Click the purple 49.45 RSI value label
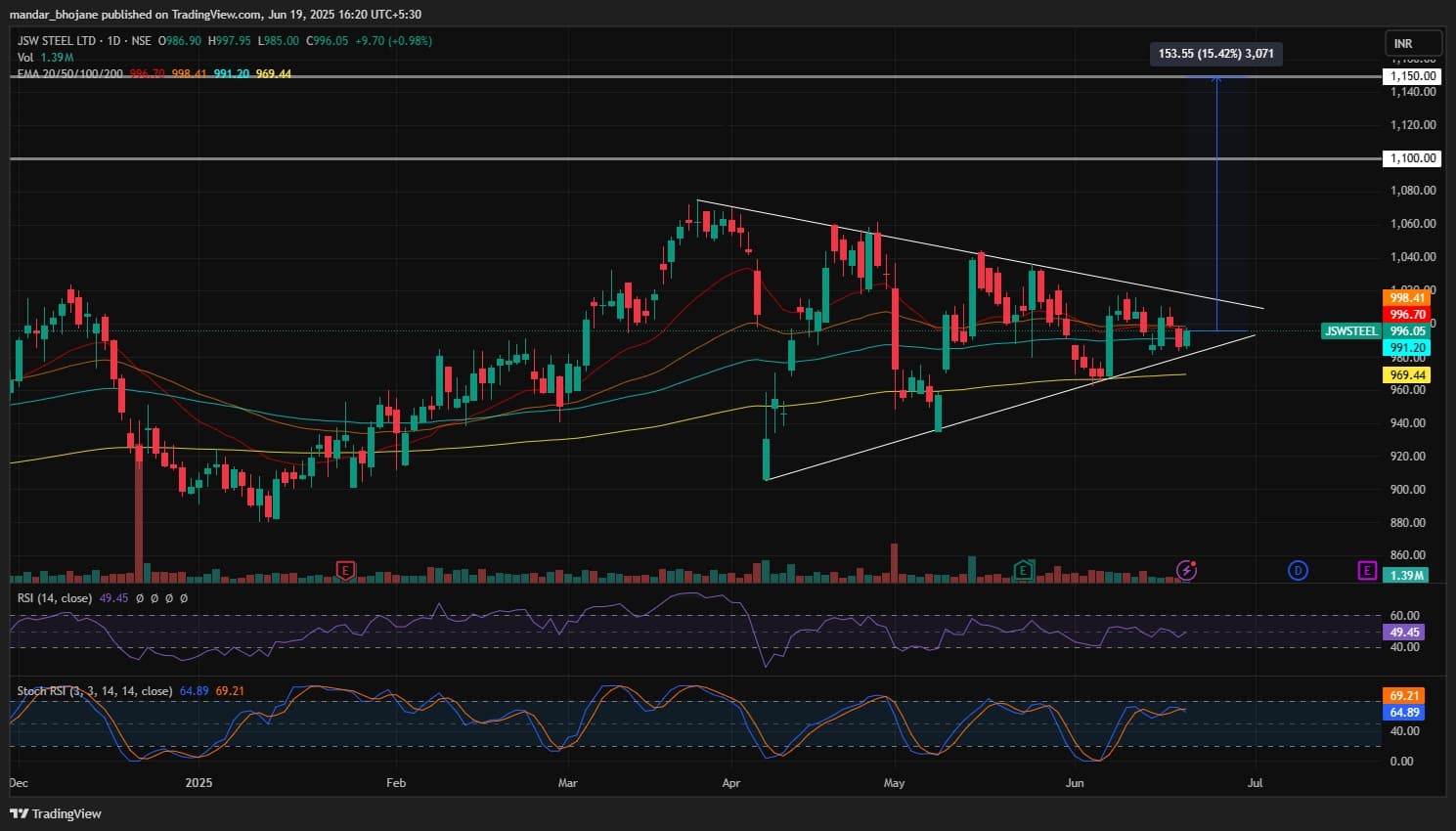The width and height of the screenshot is (1456, 831). [1404, 633]
